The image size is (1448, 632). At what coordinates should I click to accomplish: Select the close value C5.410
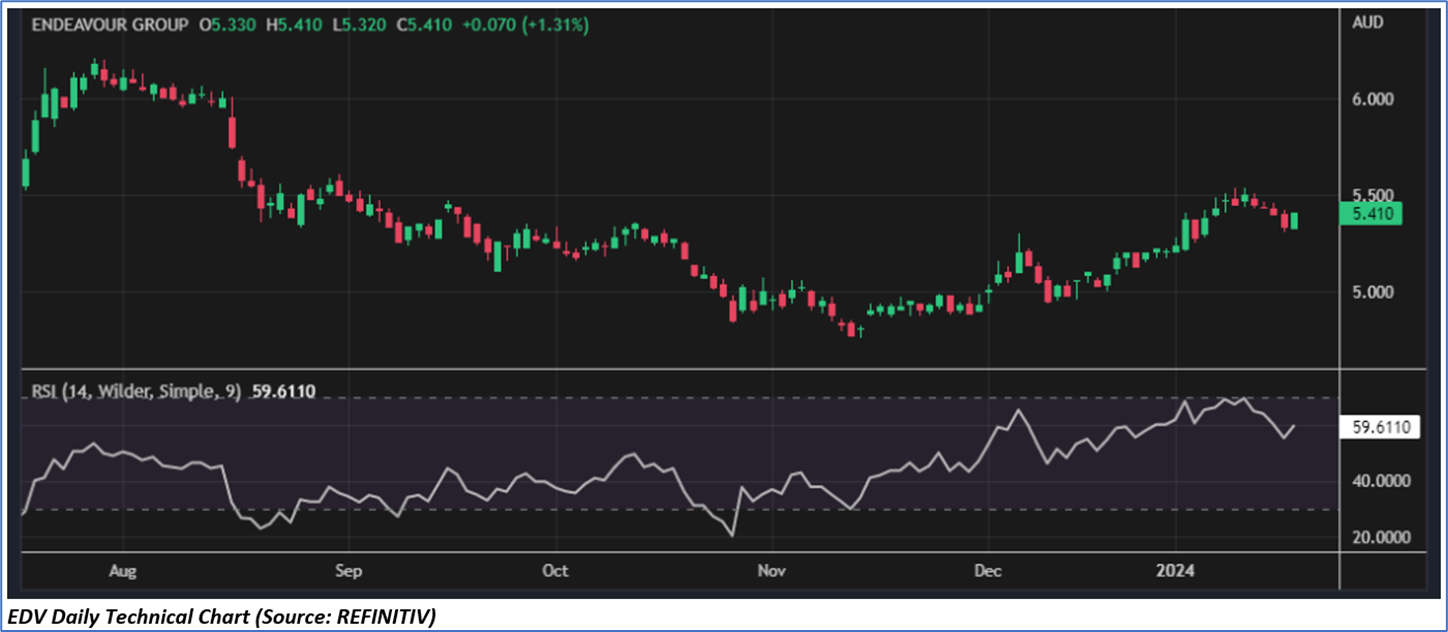[x=424, y=26]
